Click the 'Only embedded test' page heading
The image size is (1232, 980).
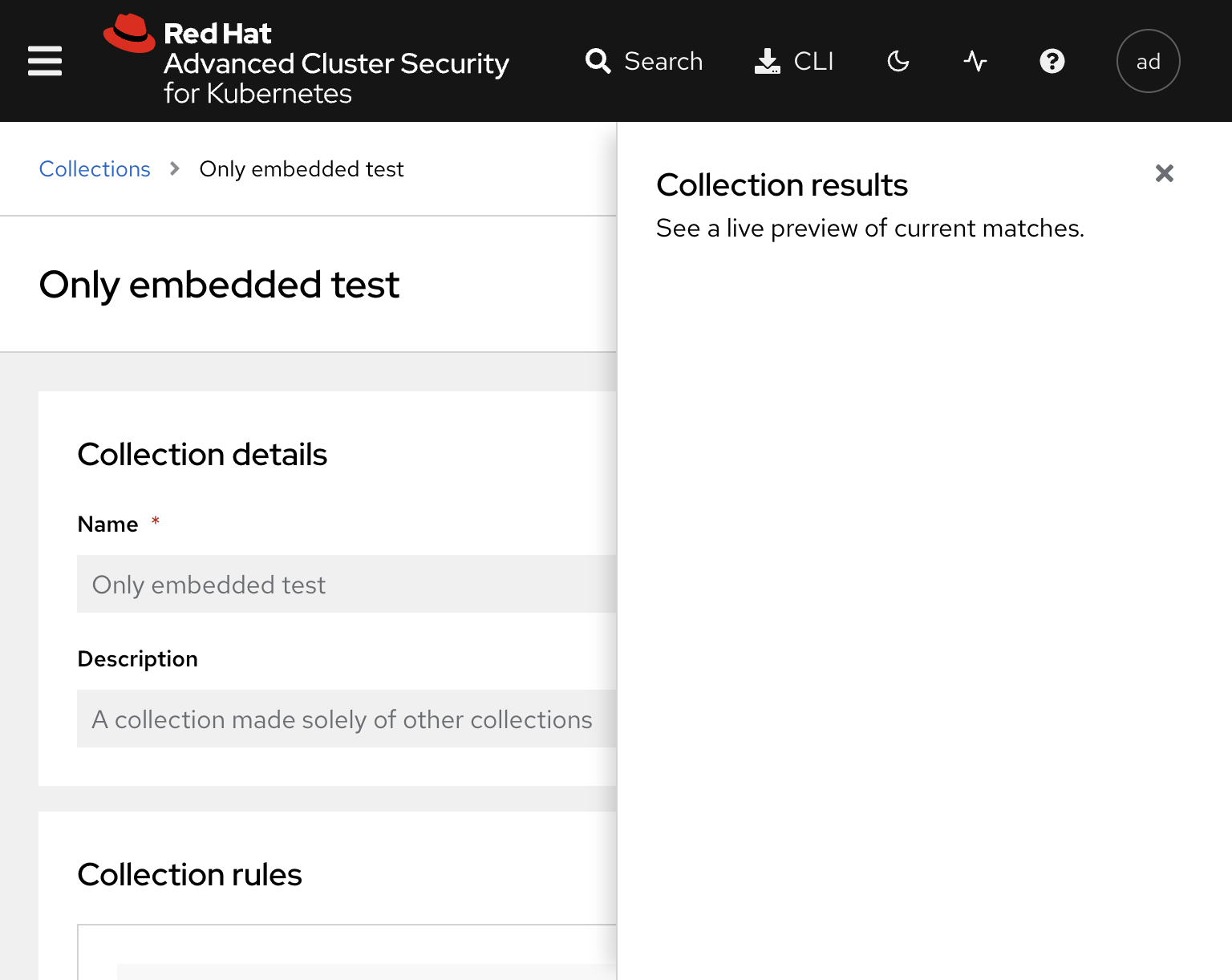[219, 285]
